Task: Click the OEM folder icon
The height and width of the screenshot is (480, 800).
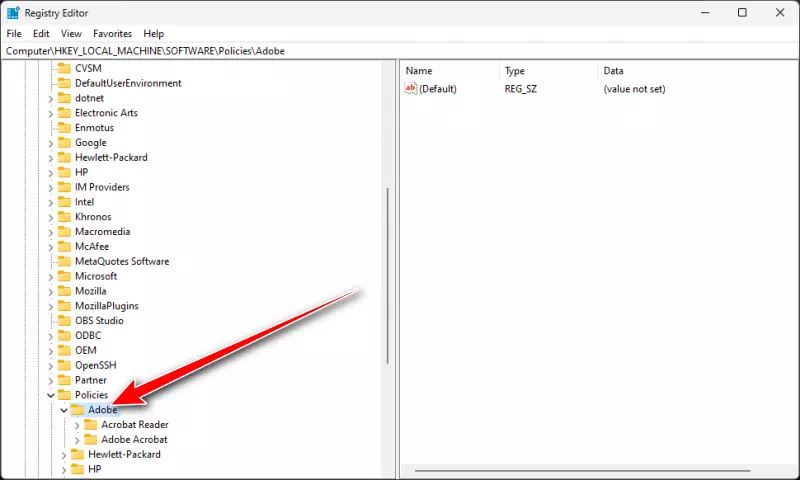Action: (x=64, y=350)
